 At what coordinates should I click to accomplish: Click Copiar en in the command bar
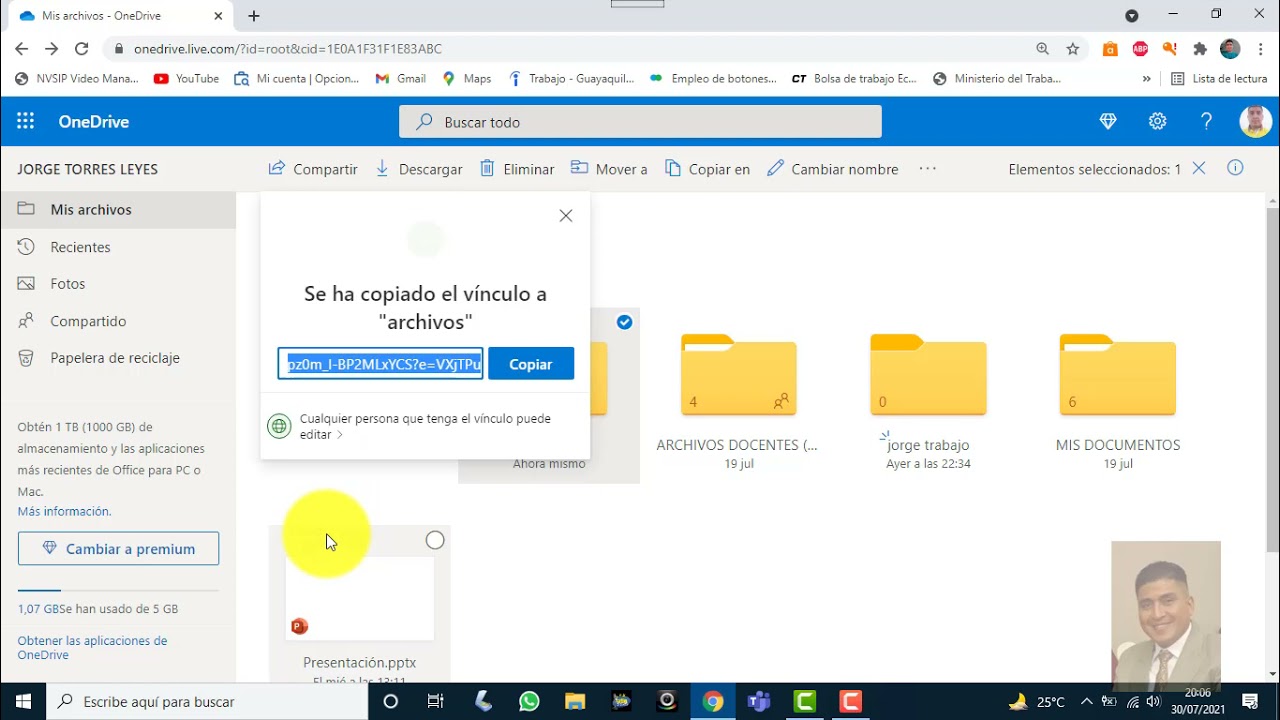[707, 169]
